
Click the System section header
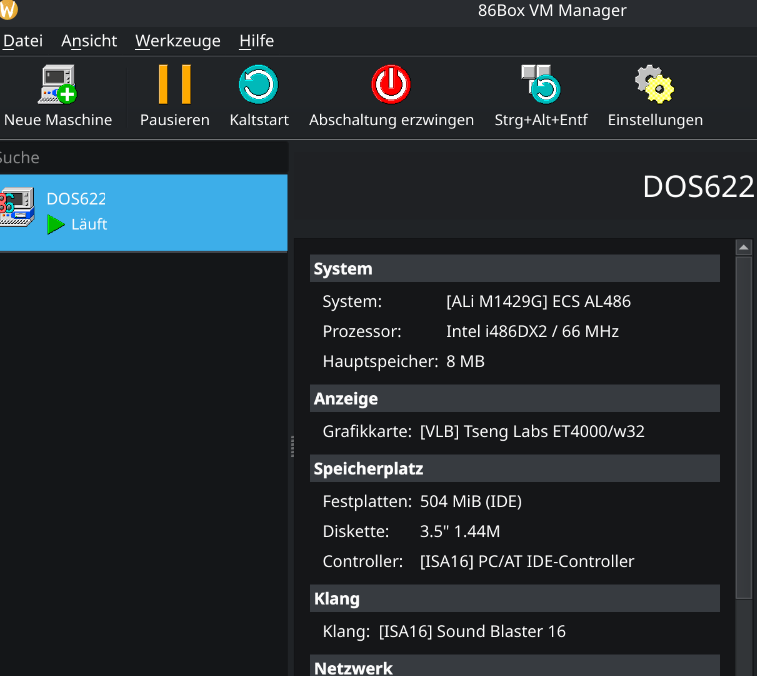tap(515, 268)
